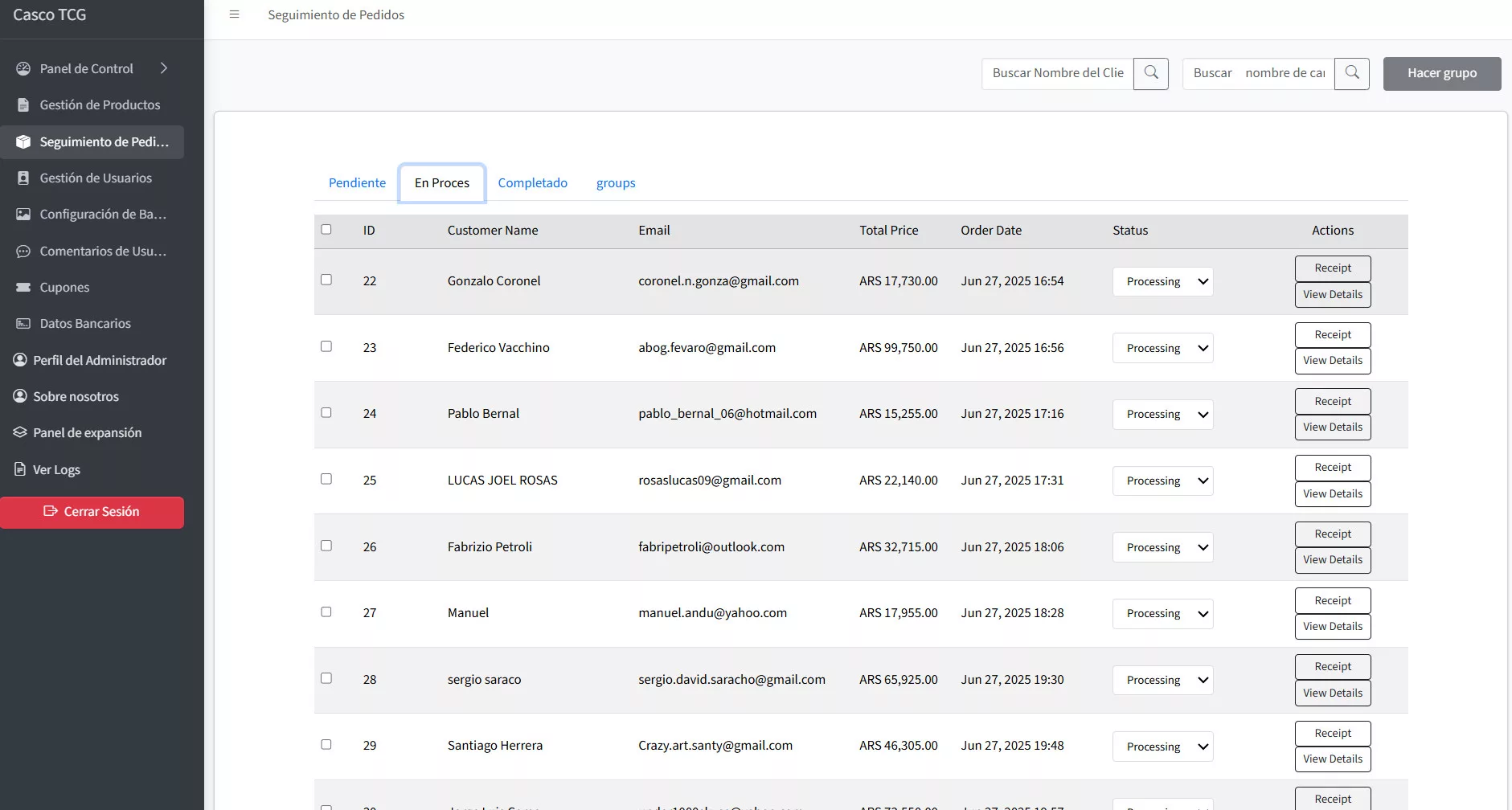Click the Ver Logs document icon

(20, 469)
